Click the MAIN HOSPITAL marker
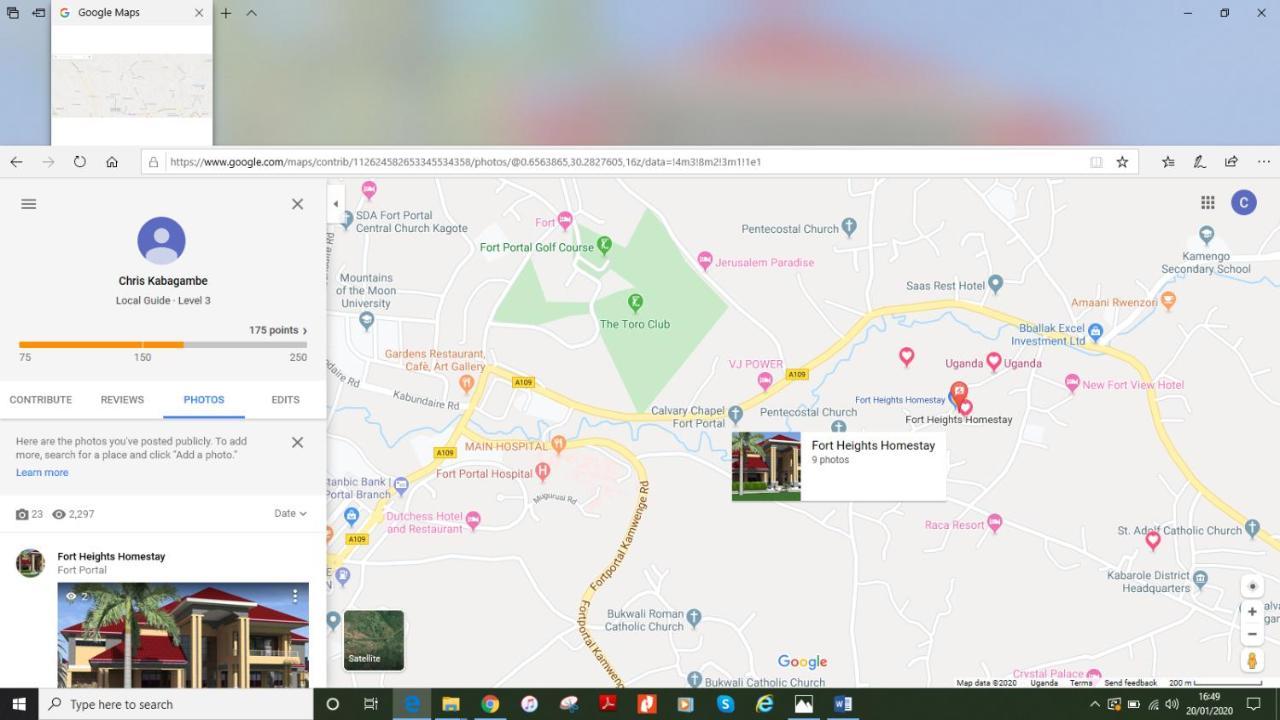1280x720 pixels. pos(559,444)
